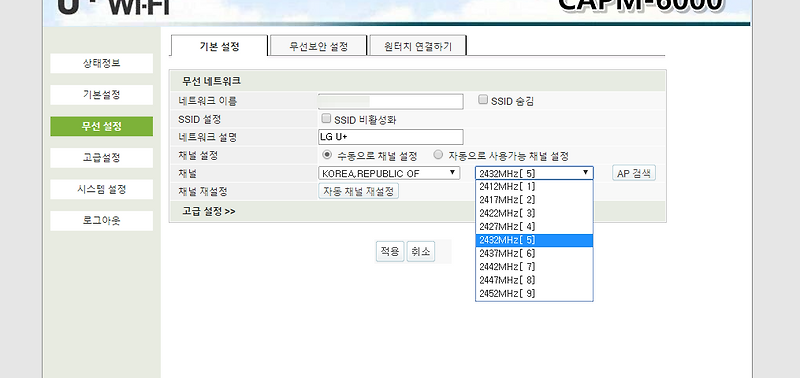Click 로그아웃 to log out
Image resolution: width=800 pixels, height=378 pixels.
102,221
